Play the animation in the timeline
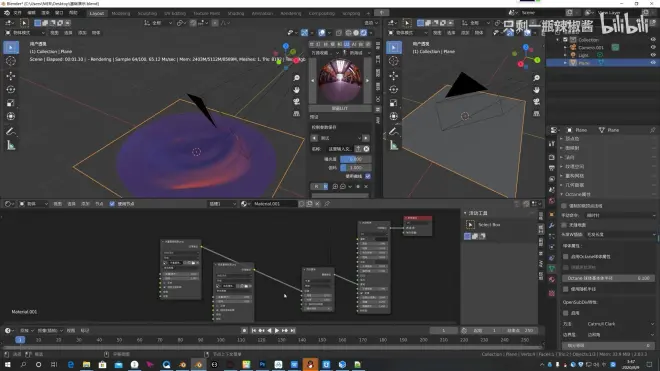The width and height of the screenshot is (660, 371). [x=277, y=331]
